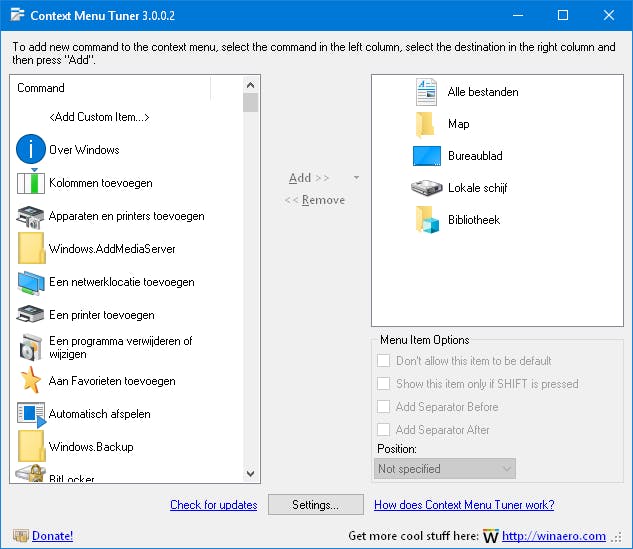Check Add Separator Before option
Viewport: 633px width, 549px height.
click(384, 407)
